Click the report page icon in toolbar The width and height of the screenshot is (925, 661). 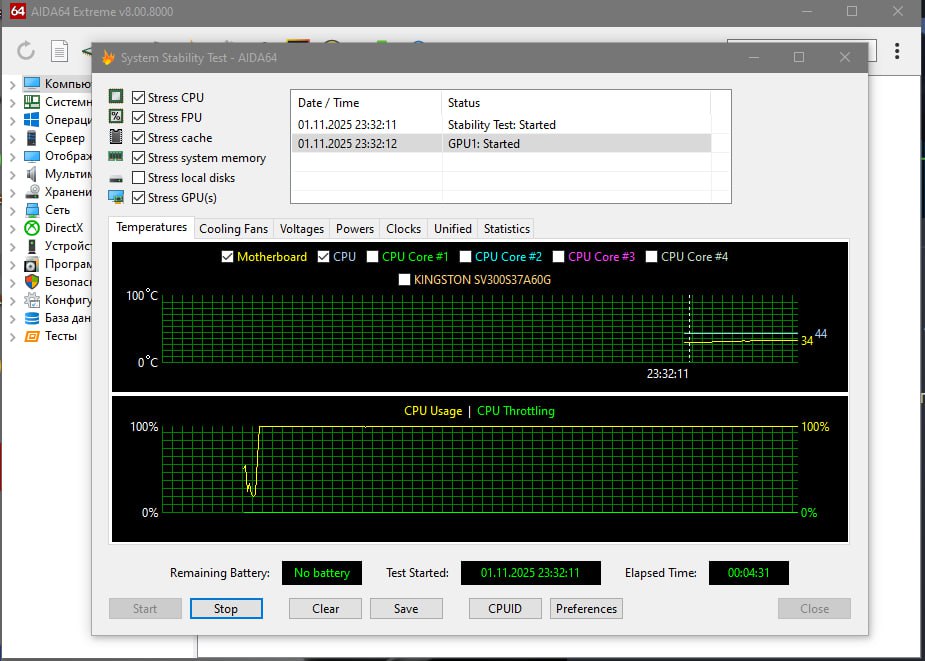[x=60, y=51]
